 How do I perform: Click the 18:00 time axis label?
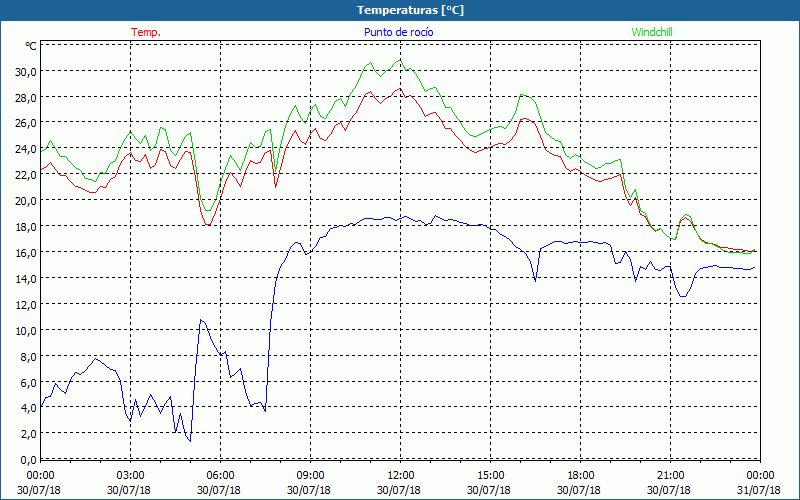point(580,476)
